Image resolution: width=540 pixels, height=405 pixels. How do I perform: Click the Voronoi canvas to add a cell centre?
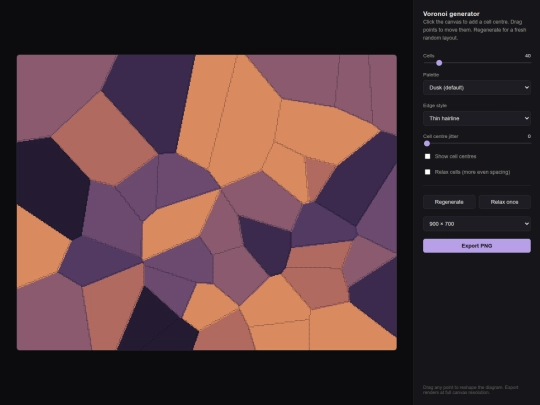pyautogui.click(x=207, y=202)
